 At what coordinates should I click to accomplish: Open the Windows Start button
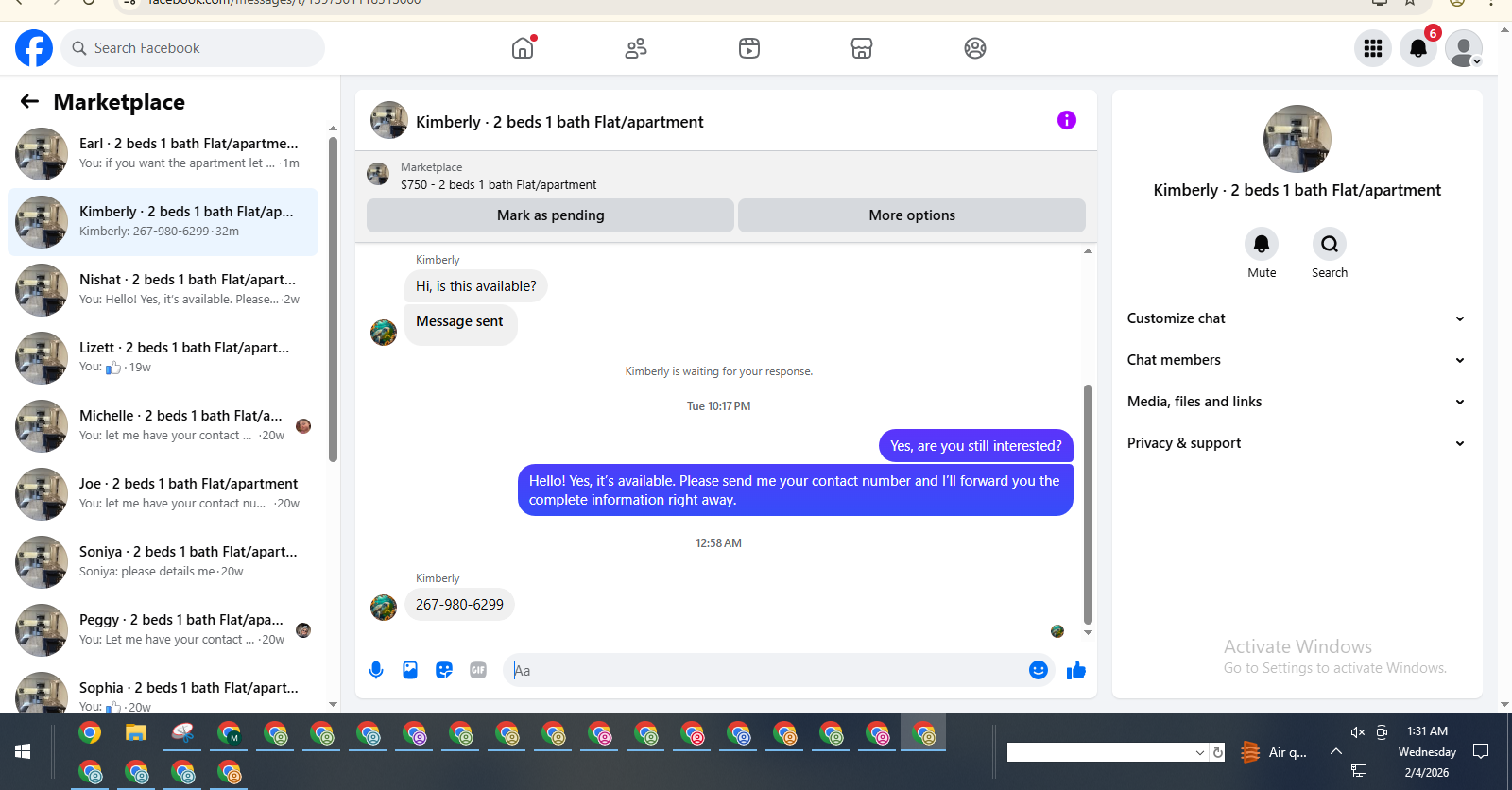23,751
